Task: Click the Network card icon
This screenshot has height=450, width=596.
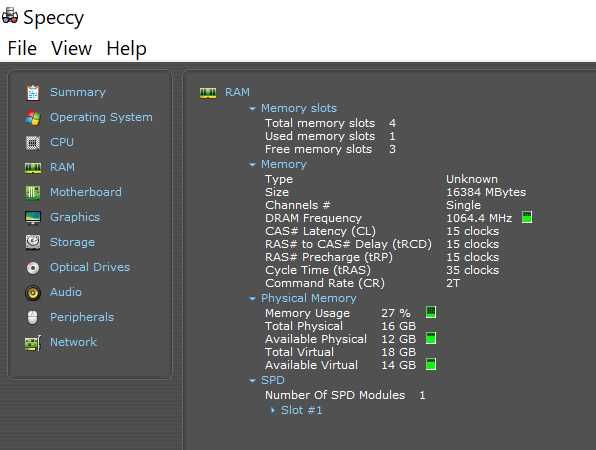Action: [33, 343]
